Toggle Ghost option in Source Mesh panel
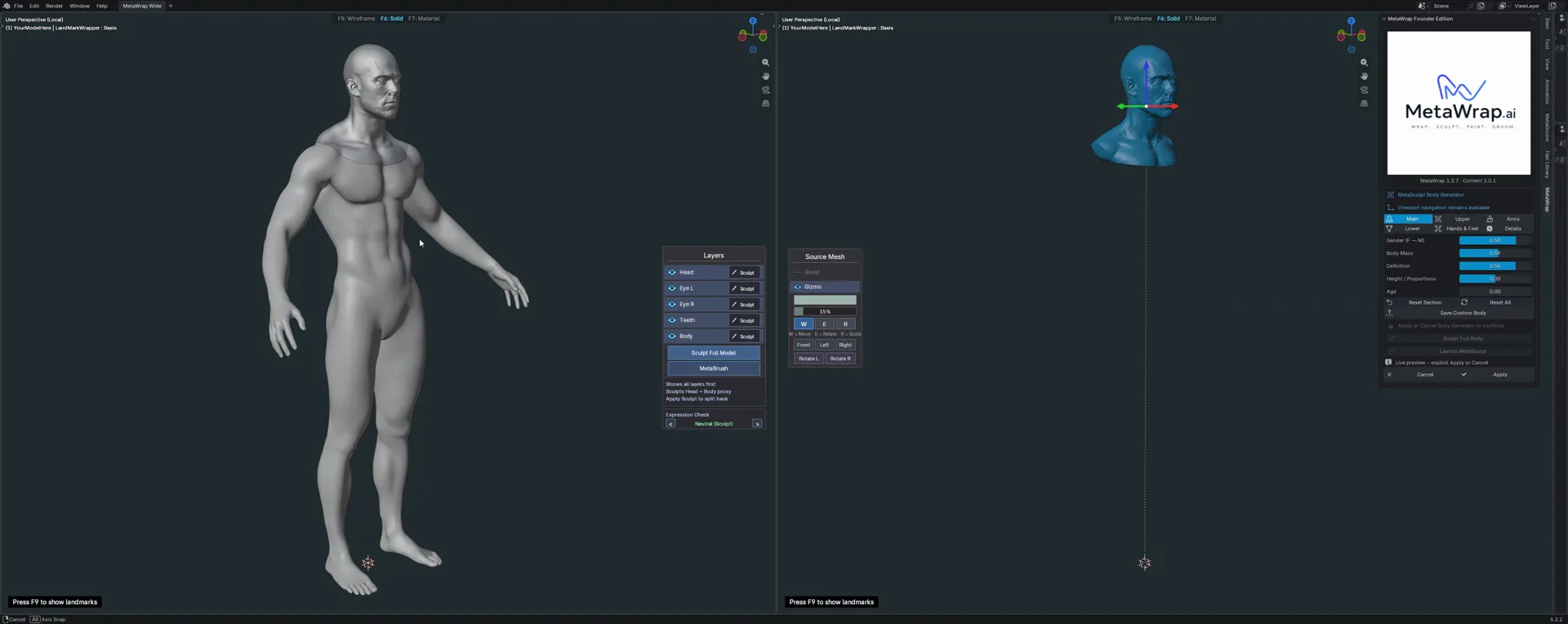The height and width of the screenshot is (624, 1568). click(x=825, y=272)
